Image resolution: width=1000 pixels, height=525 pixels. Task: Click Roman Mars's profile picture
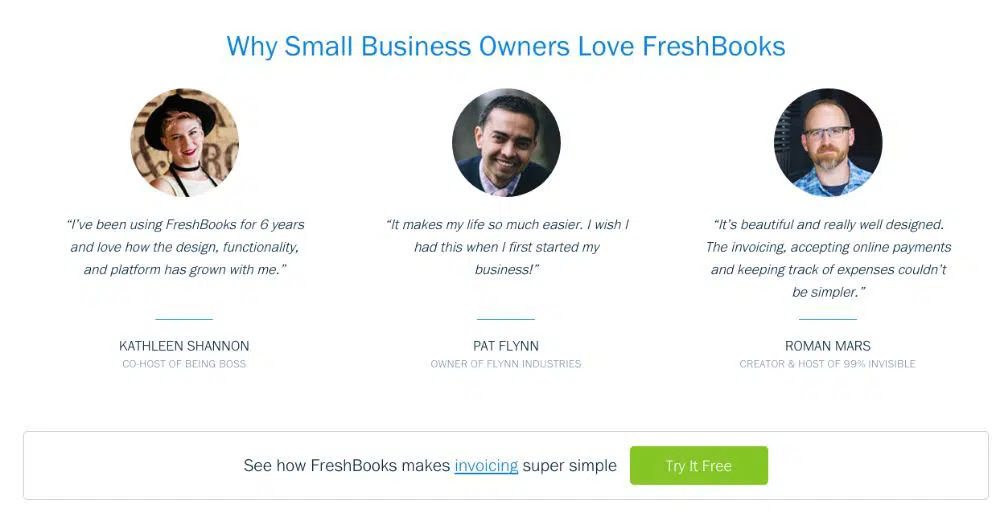(828, 142)
